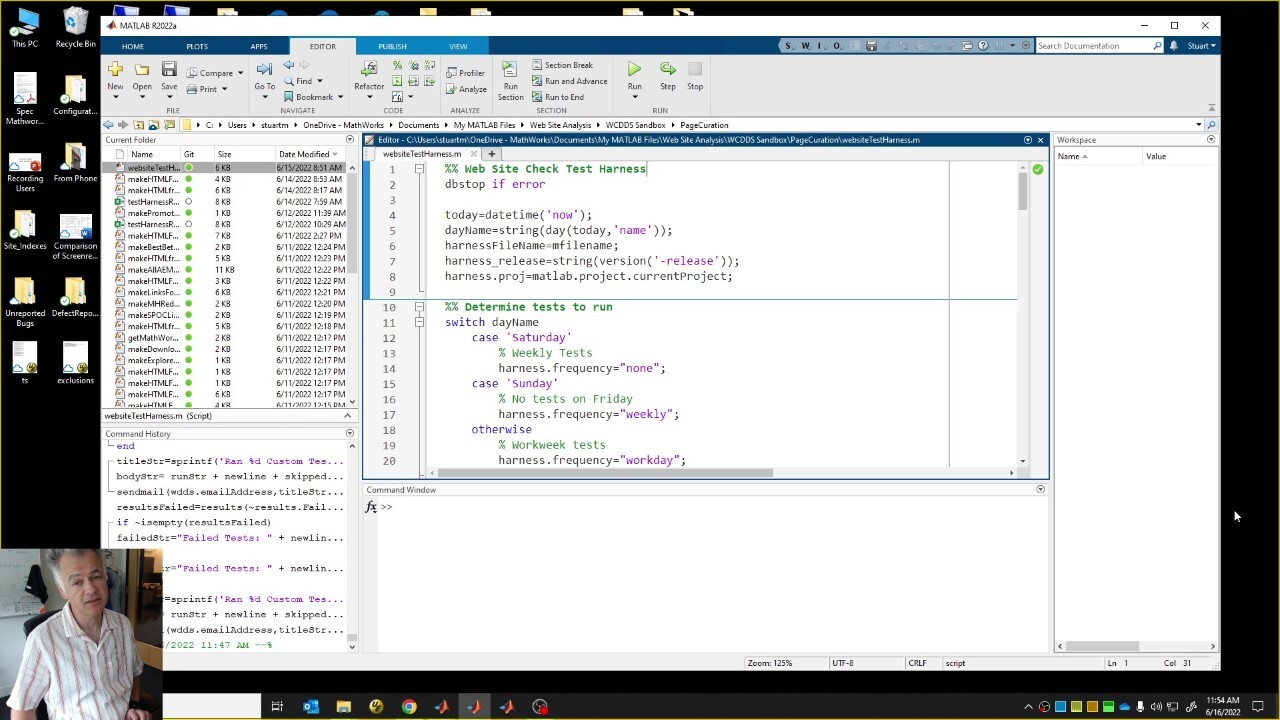Click the Save icon in File group
Screen dimensions: 1280x720
[x=169, y=70]
